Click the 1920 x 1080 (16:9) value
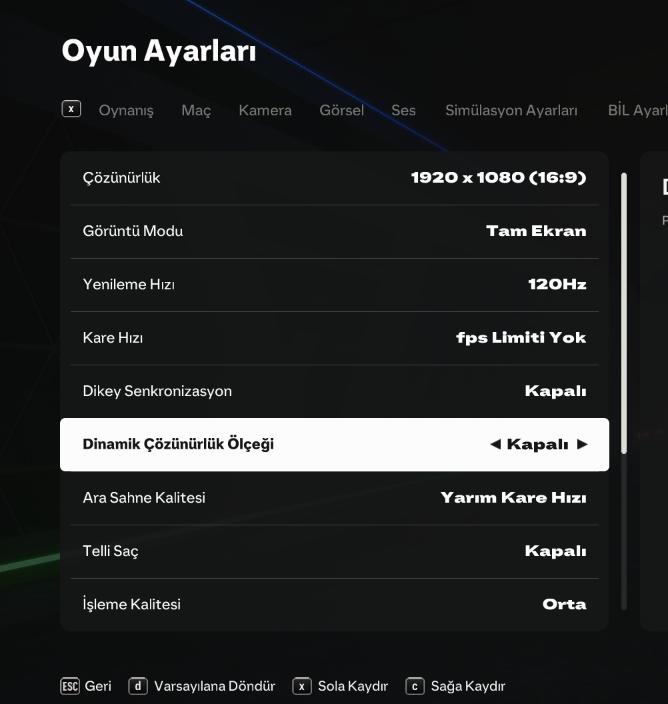This screenshot has height=704, width=668. (499, 178)
